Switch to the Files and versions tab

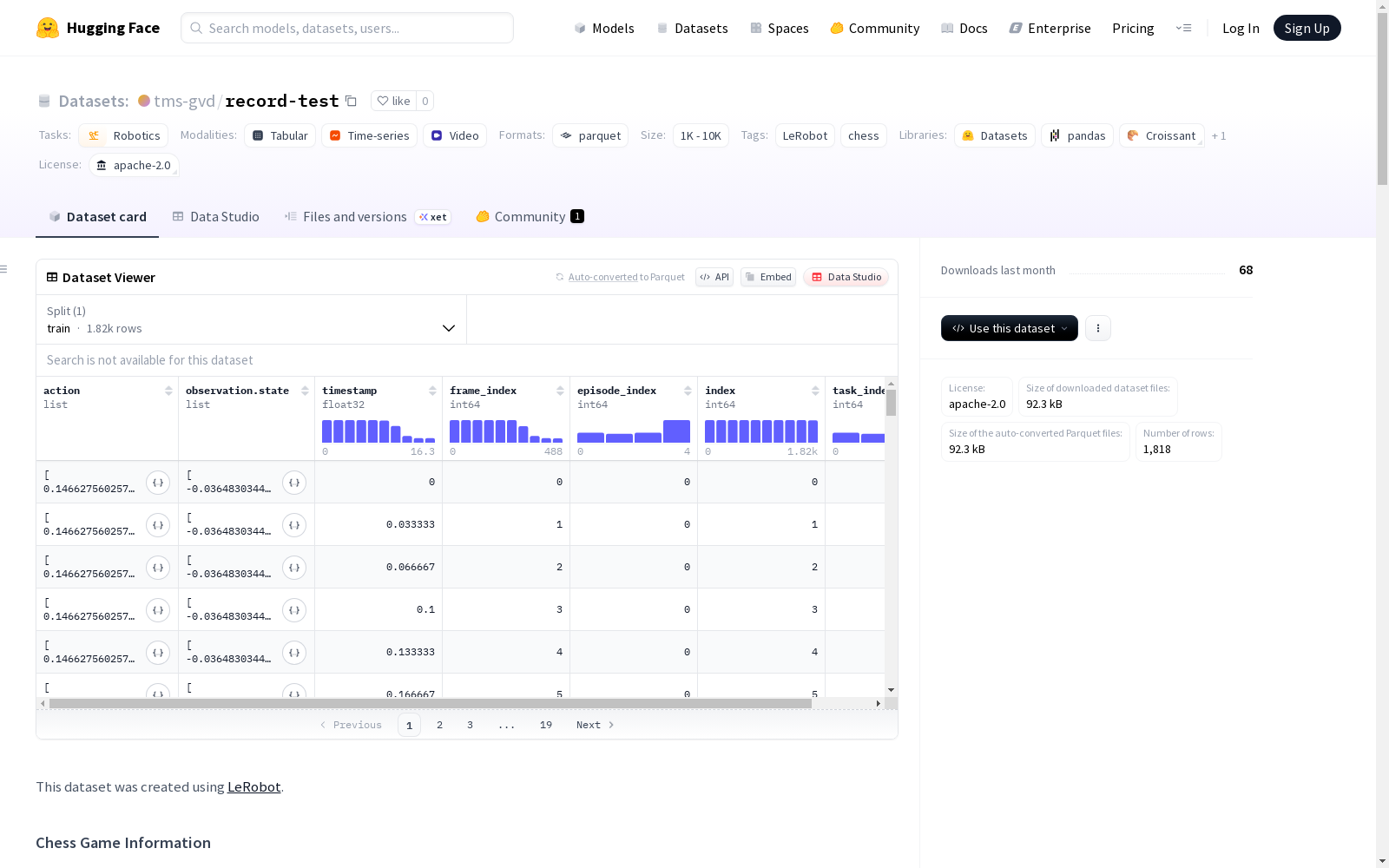(367, 217)
